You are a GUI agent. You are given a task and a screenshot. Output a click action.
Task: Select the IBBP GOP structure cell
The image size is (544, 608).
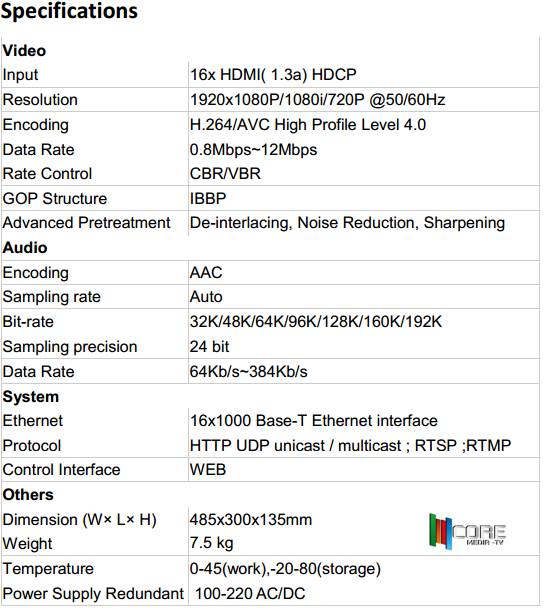coord(208,199)
